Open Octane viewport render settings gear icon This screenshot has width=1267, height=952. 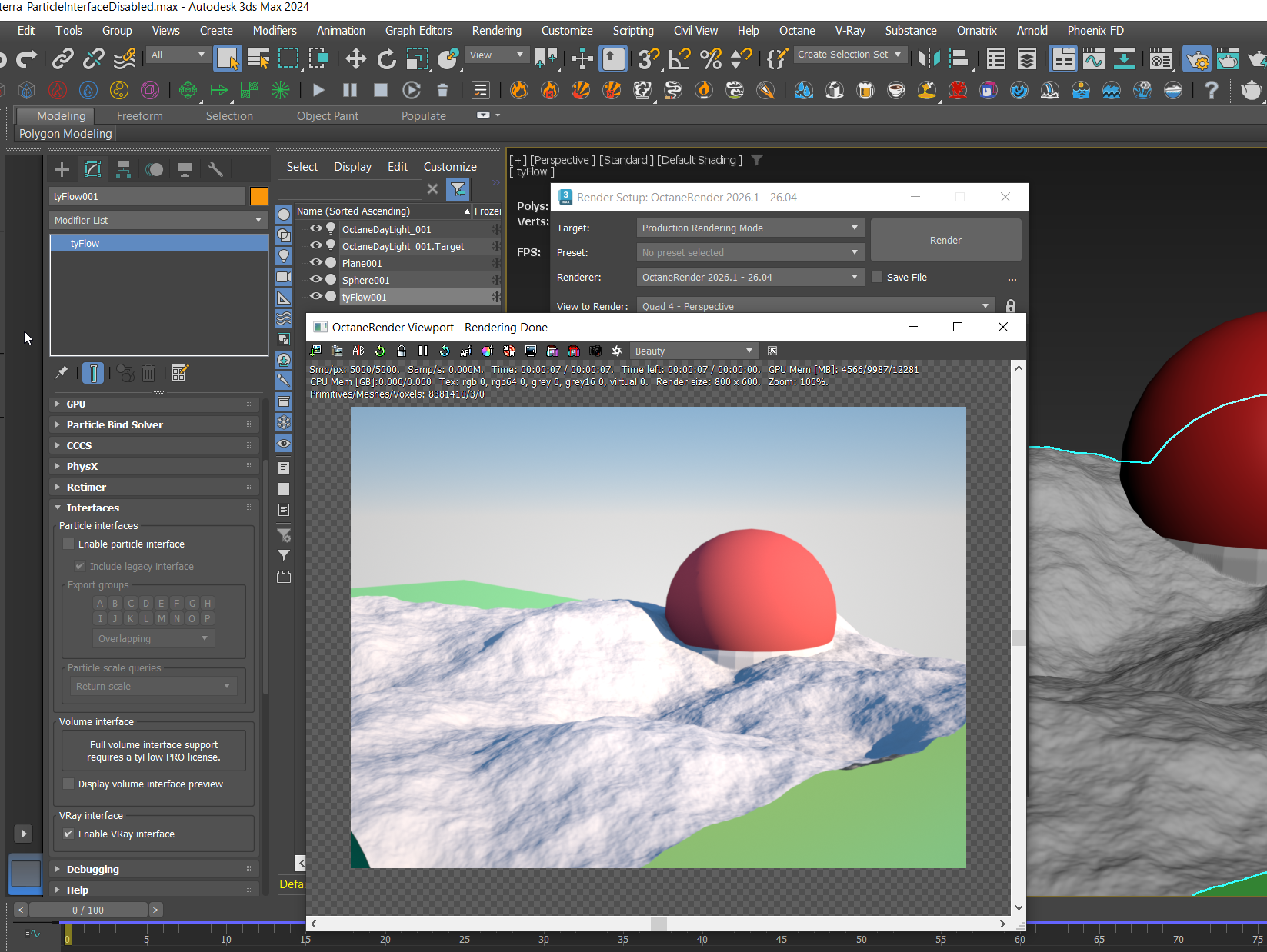pyautogui.click(x=617, y=351)
